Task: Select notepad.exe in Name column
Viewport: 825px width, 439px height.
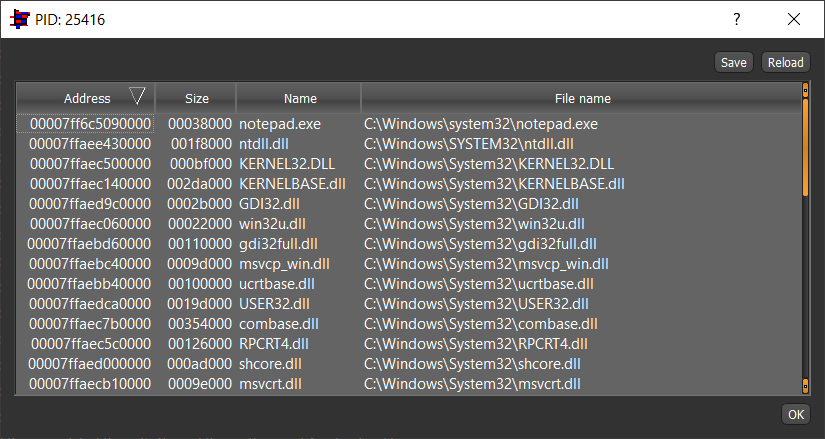Action: click(280, 124)
